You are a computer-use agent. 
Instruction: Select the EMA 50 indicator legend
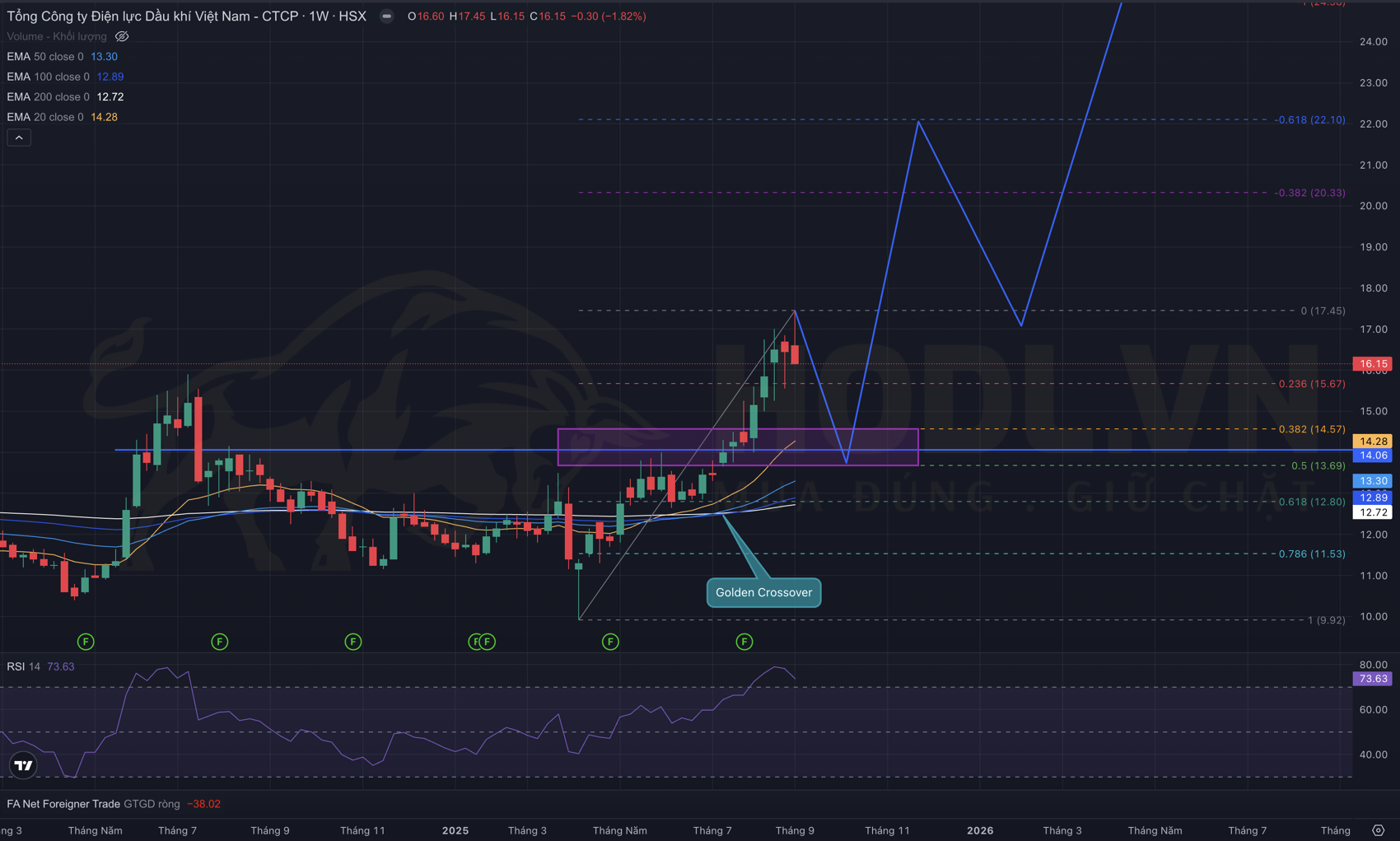point(45,57)
